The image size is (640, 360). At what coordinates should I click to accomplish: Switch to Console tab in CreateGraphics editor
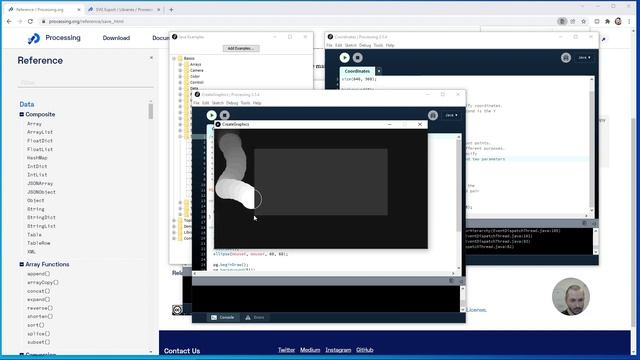pos(223,317)
